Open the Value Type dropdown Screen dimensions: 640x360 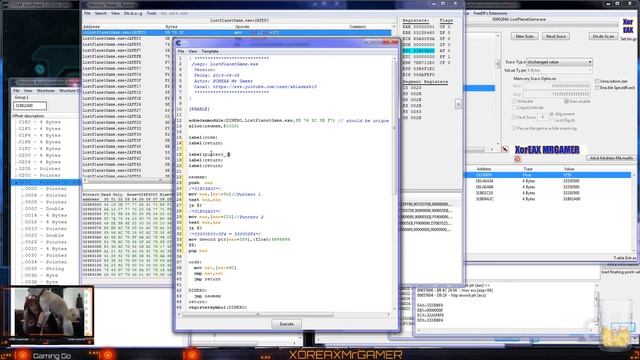click(x=559, y=70)
